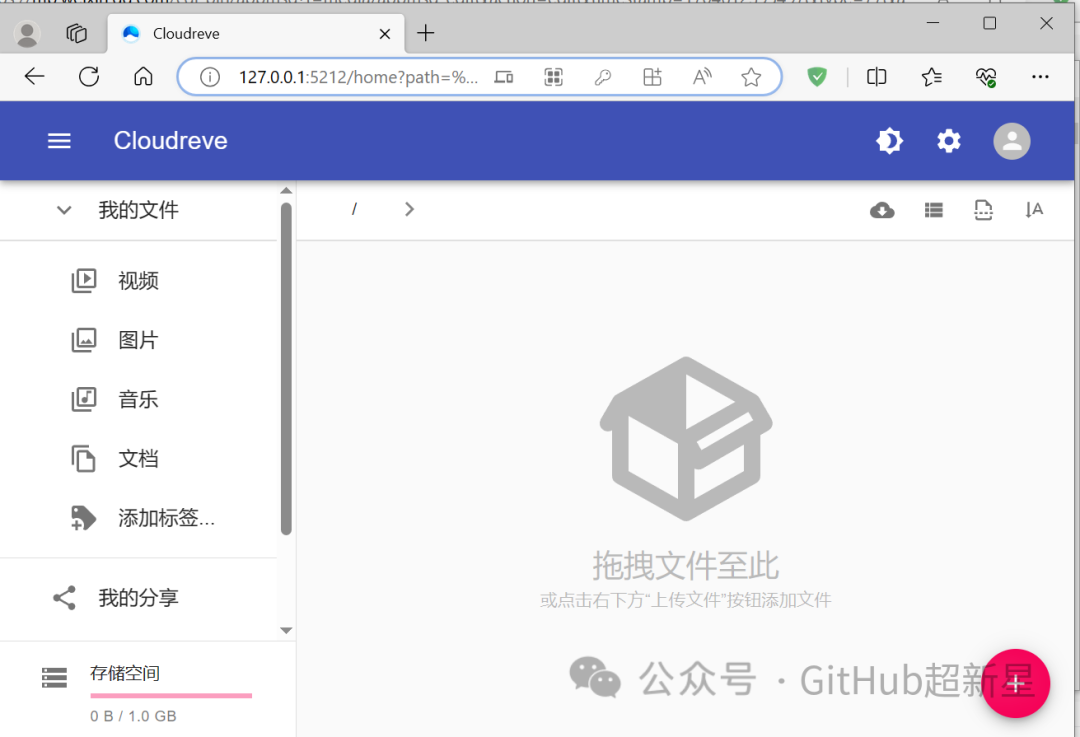Open the sort order menu
Screen dimensions: 1080x737
[1034, 209]
